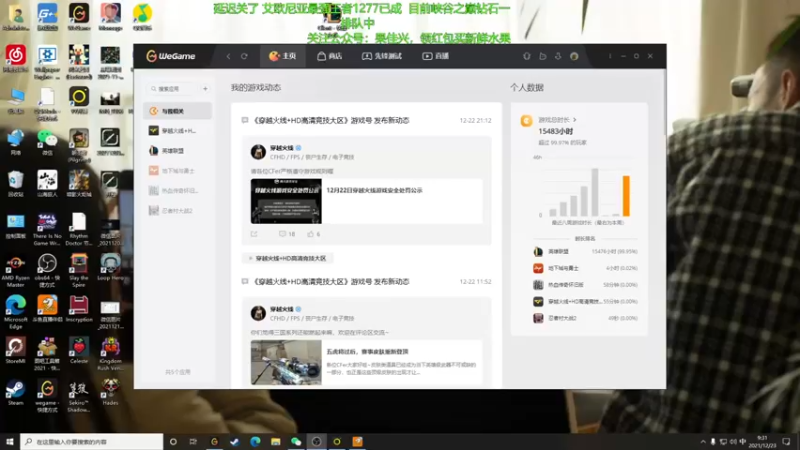Open the 五虎将过后 post title
800x450 pixels.
pos(367,352)
